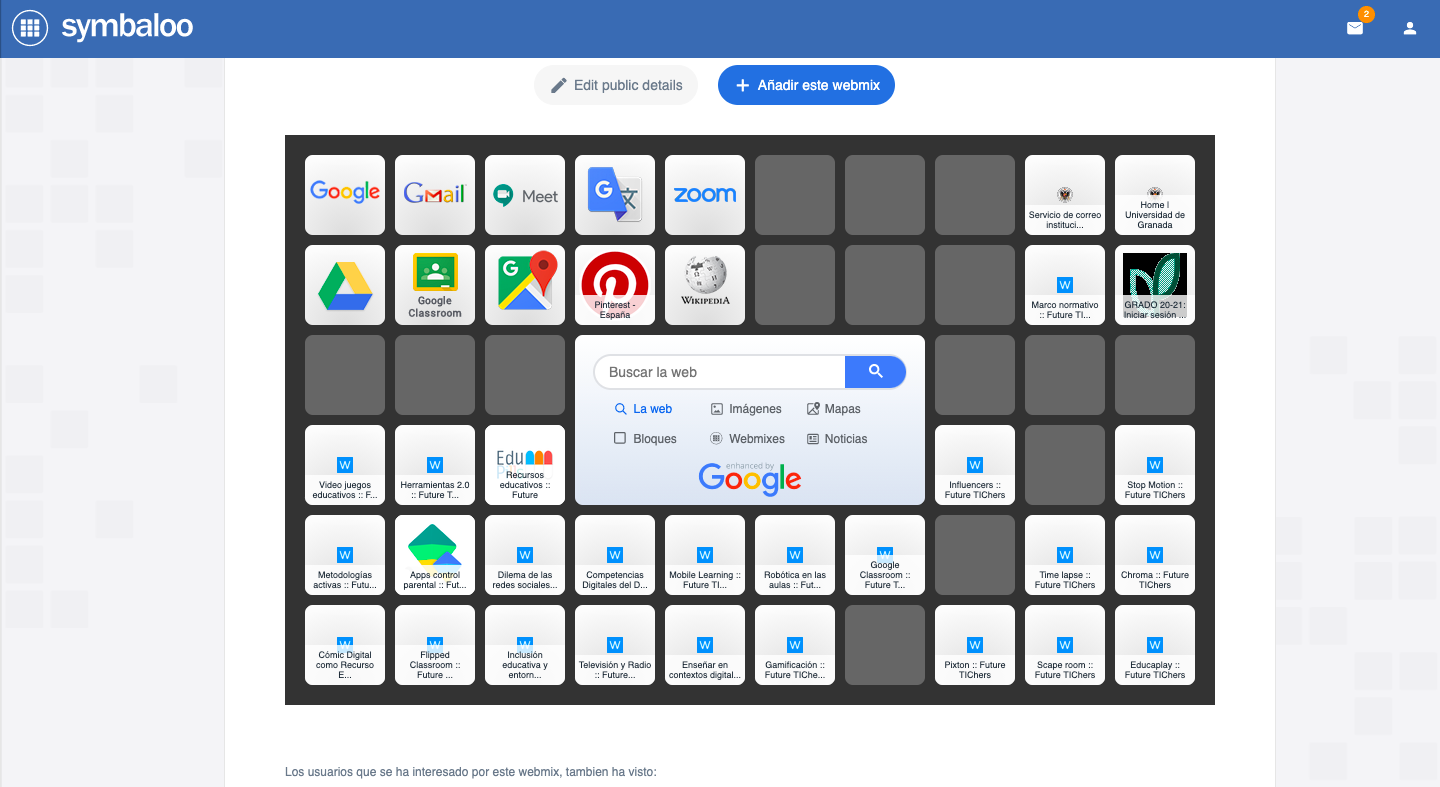Click the blue search magnifier button

pos(875,372)
